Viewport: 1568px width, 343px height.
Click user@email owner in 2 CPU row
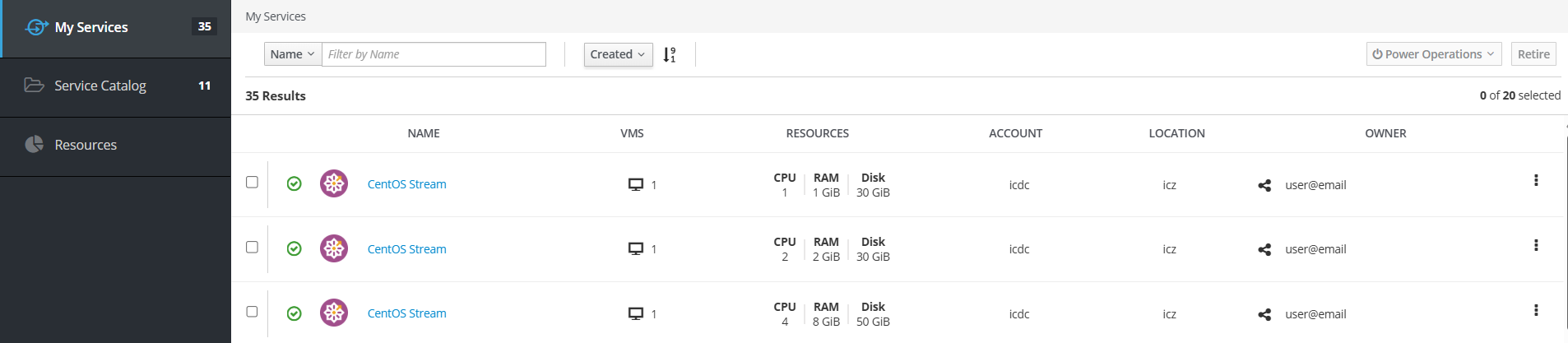[1315, 249]
